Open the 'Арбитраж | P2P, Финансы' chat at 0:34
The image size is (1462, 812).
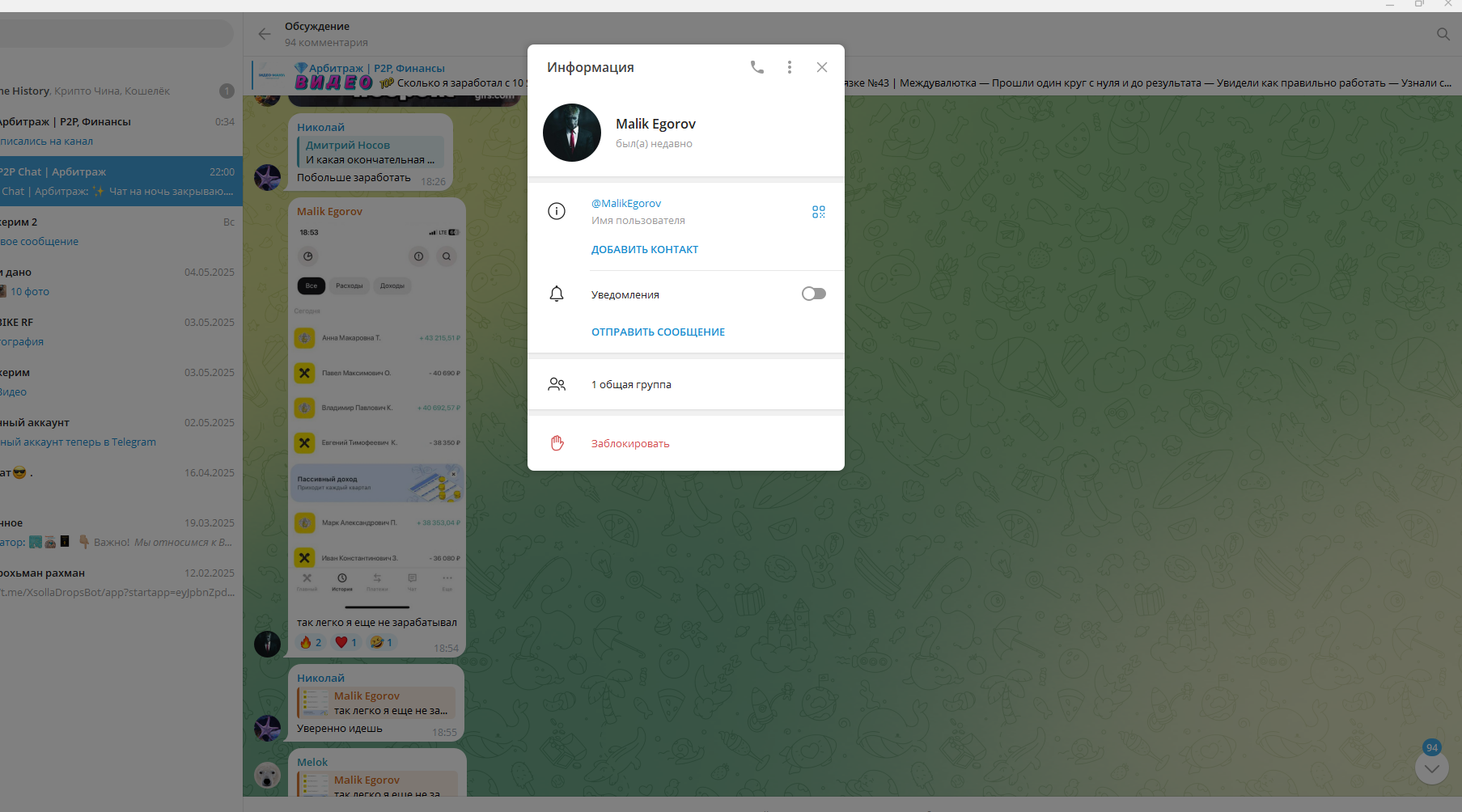(121, 131)
